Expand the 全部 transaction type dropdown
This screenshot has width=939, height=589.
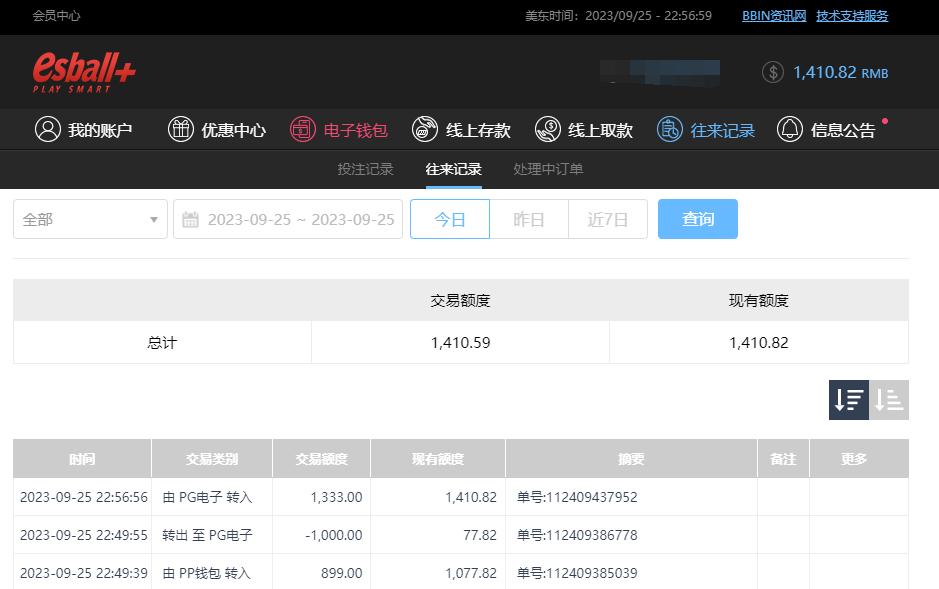[90, 220]
